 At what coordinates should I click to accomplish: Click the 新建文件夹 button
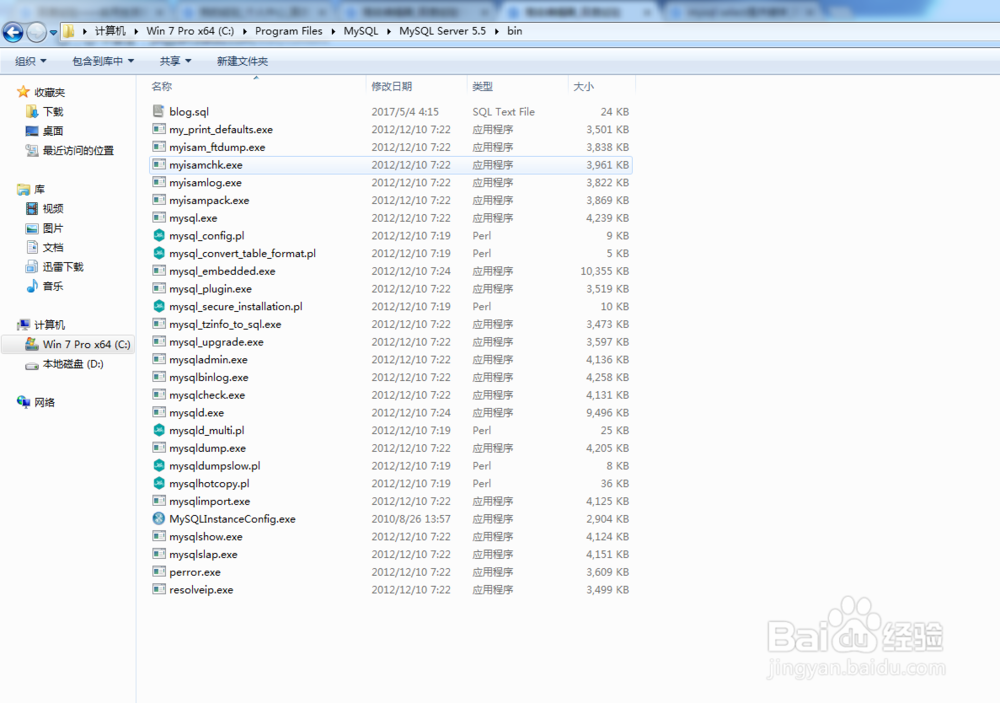(x=242, y=61)
